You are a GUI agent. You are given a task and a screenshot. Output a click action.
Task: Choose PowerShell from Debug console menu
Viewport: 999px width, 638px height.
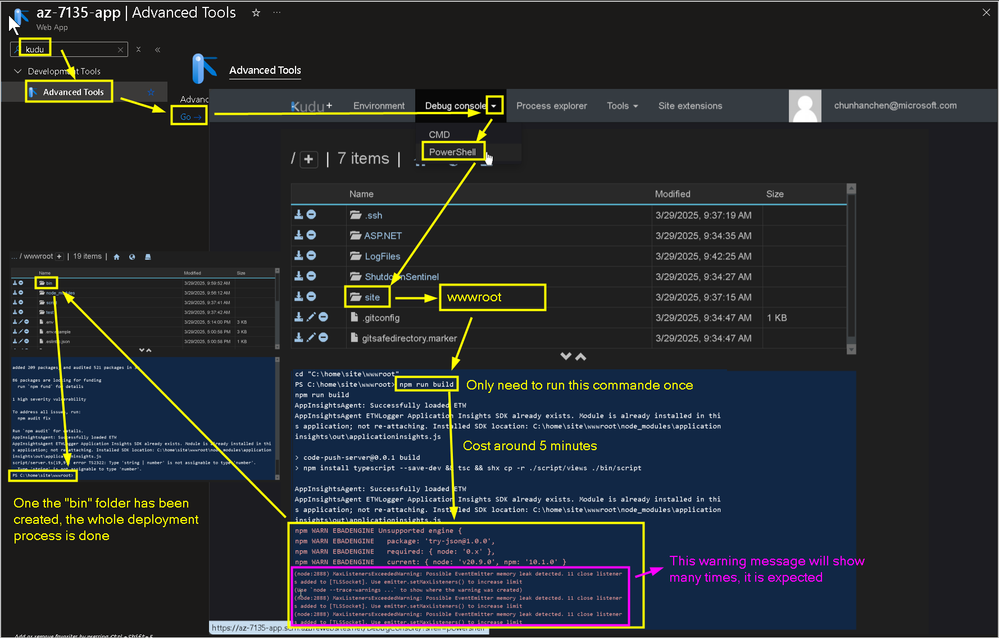pyautogui.click(x=452, y=152)
